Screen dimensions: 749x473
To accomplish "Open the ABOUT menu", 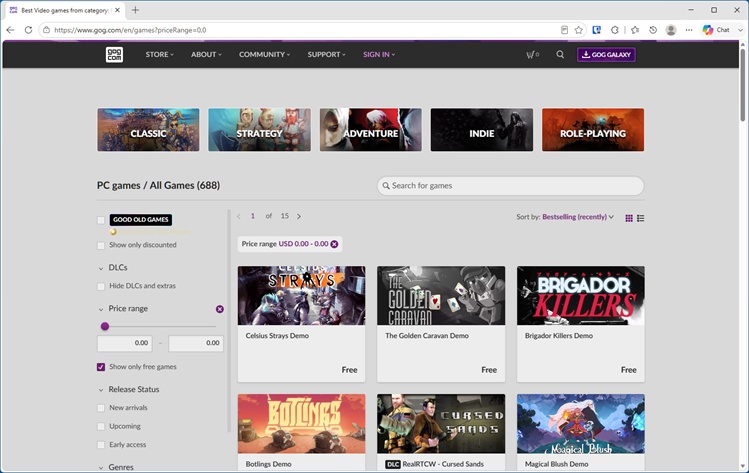I will pos(206,54).
